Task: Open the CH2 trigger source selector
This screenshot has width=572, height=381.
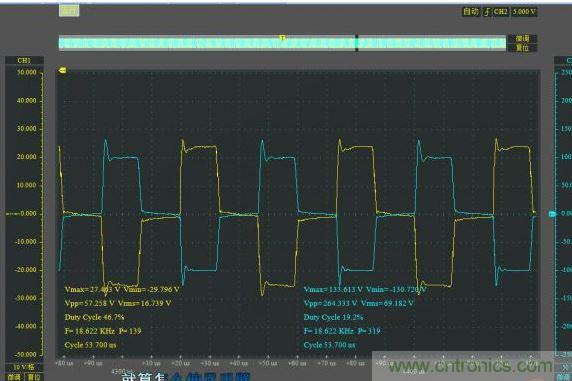Action: coord(500,12)
